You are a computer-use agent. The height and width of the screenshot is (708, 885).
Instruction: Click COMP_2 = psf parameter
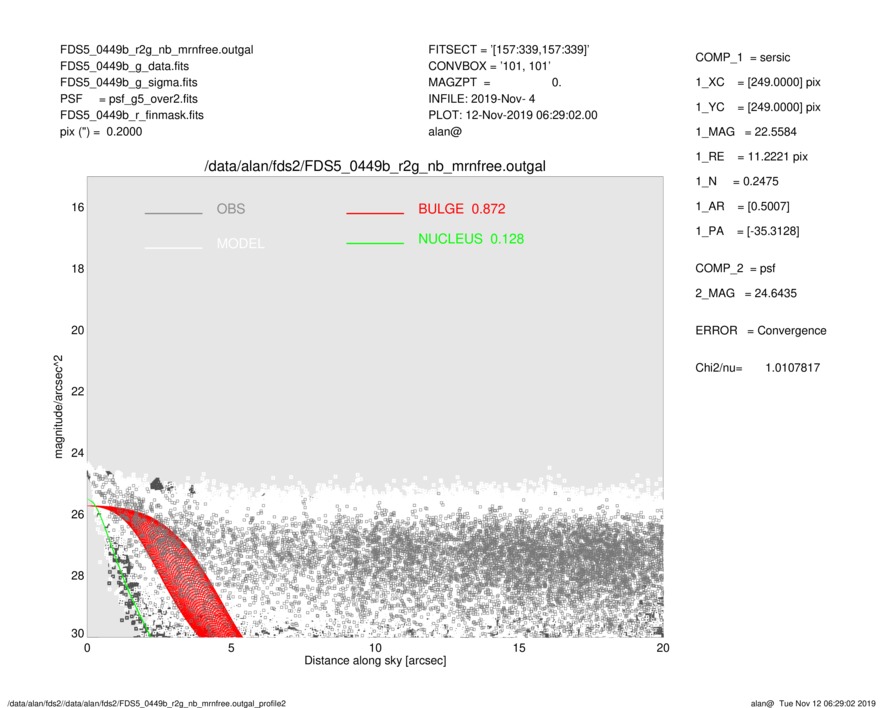[x=735, y=269]
